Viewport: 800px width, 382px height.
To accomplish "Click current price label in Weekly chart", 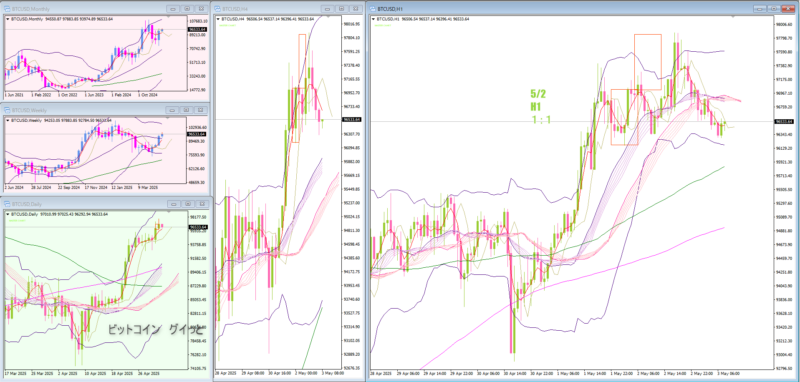I will pos(197,134).
